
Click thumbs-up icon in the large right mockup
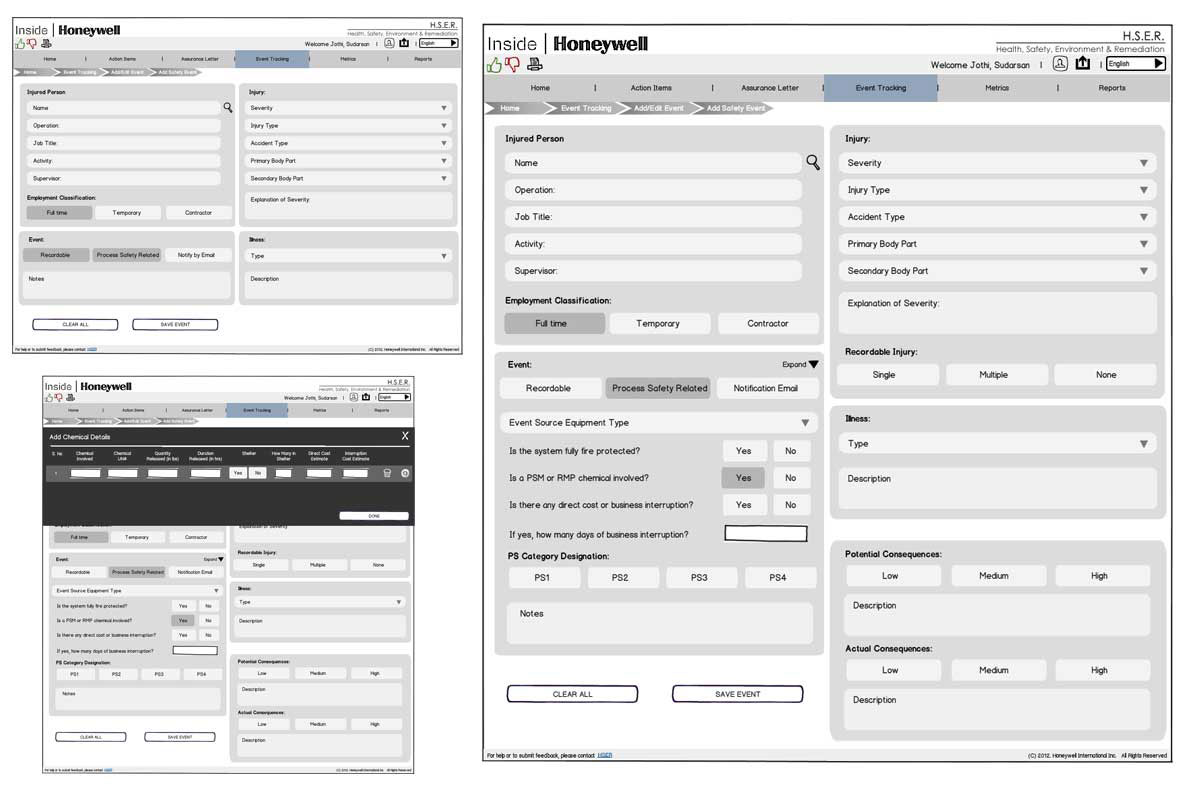[x=494, y=65]
